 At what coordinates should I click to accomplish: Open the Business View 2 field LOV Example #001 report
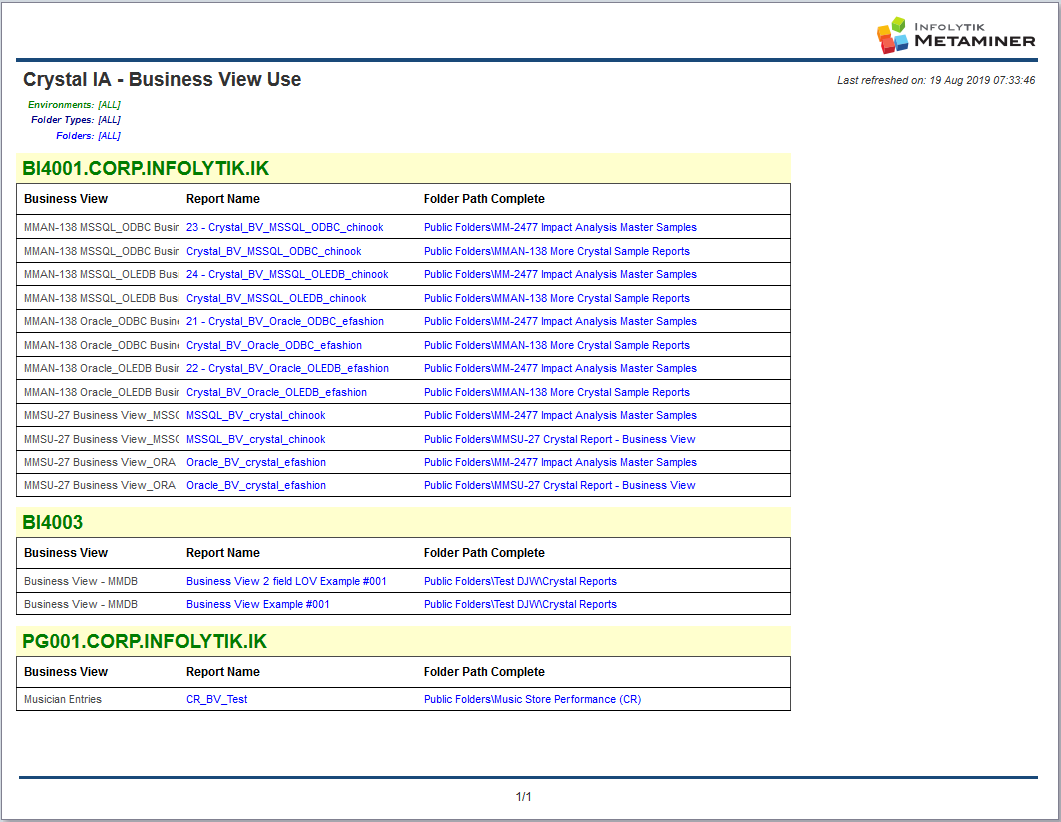pyautogui.click(x=286, y=581)
